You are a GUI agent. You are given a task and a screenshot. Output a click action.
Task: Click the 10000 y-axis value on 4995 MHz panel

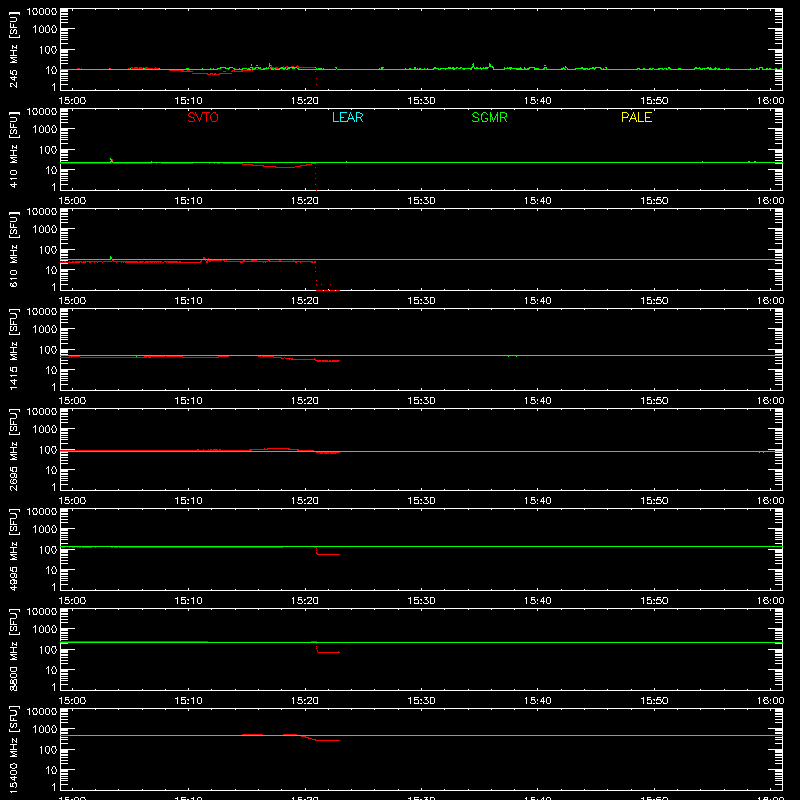(42, 512)
